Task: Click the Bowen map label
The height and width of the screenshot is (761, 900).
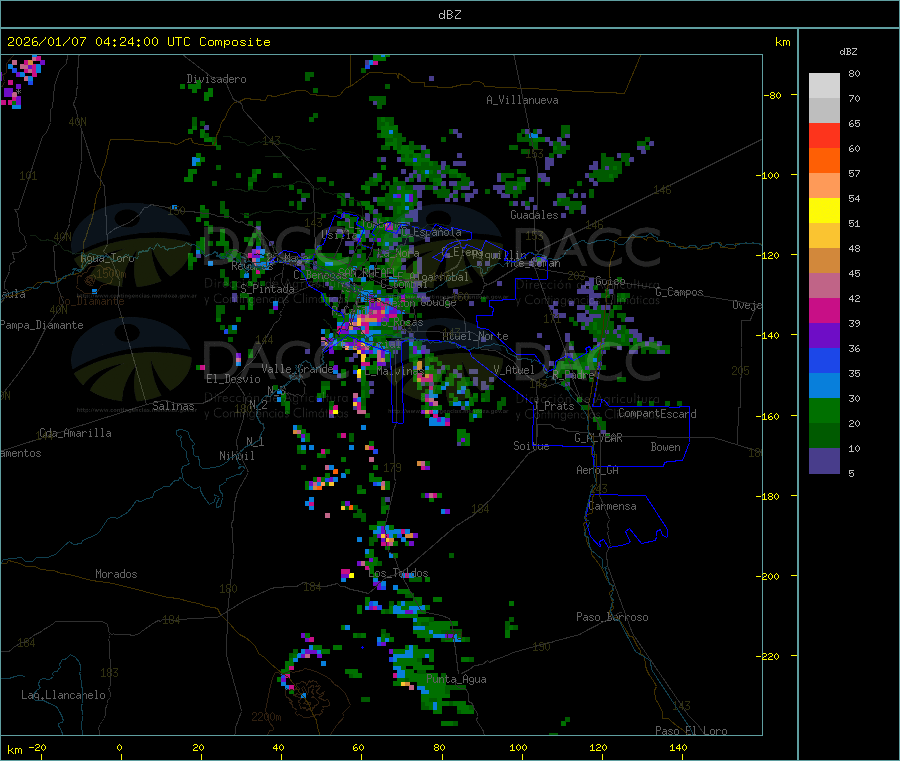Action: (665, 447)
